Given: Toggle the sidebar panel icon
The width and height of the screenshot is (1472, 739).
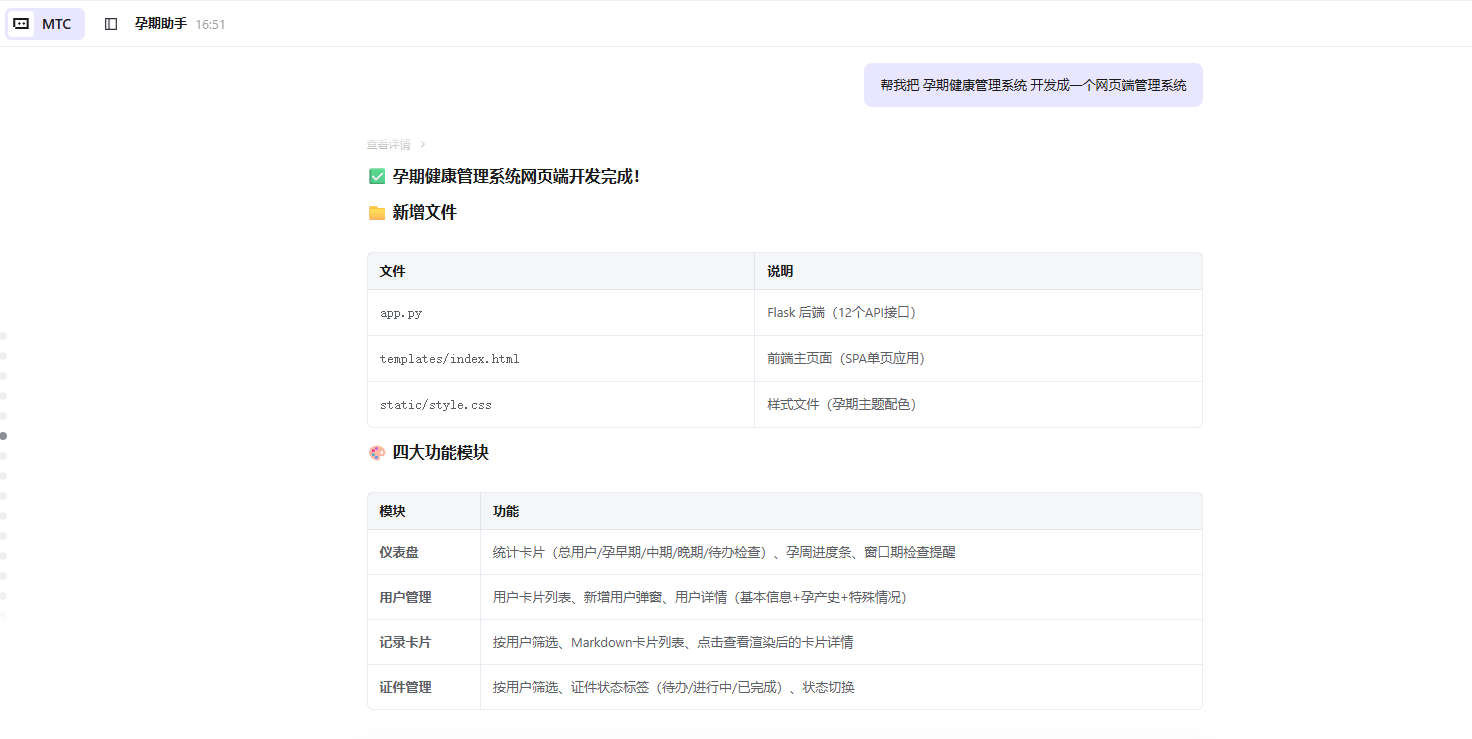Looking at the screenshot, I should 111,24.
